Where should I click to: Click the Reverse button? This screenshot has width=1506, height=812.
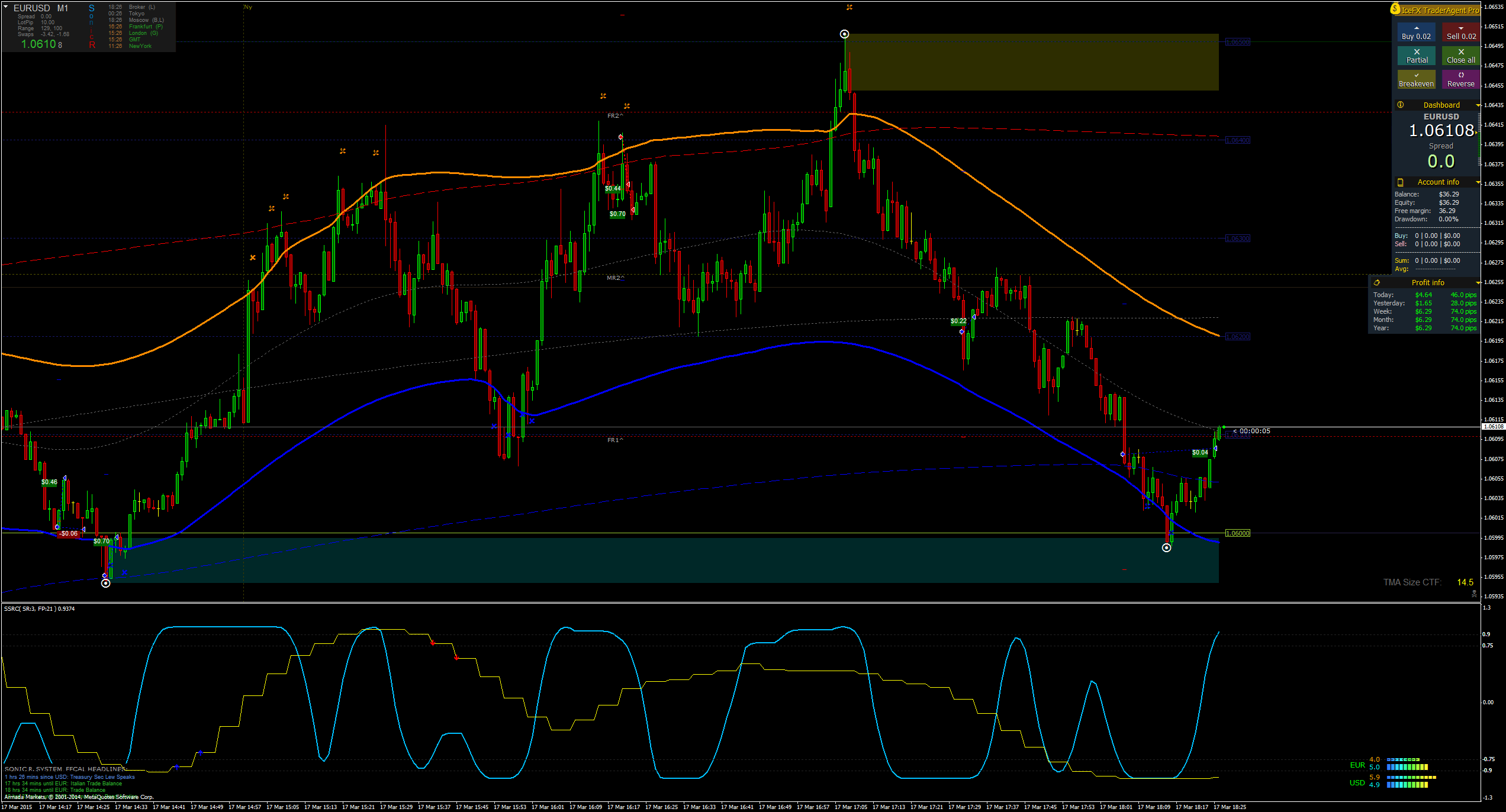pos(1461,80)
